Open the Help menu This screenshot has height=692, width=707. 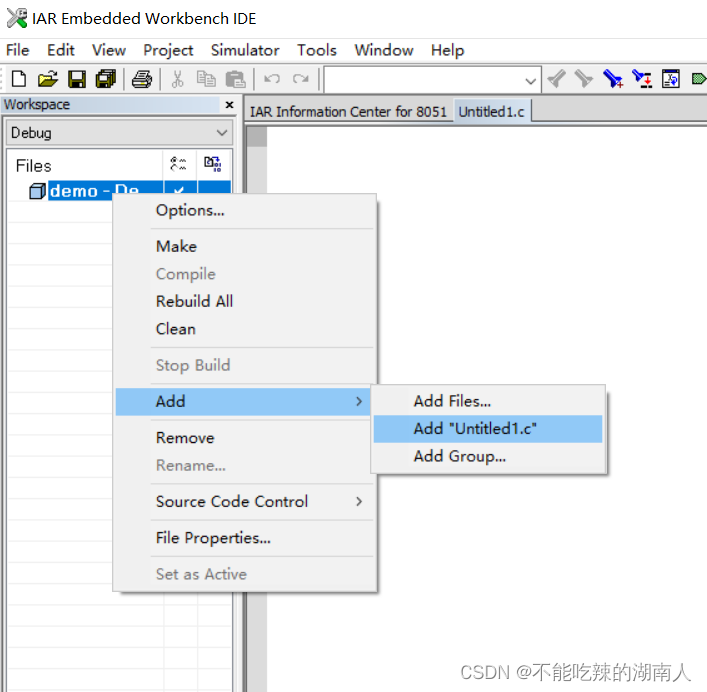pos(447,50)
